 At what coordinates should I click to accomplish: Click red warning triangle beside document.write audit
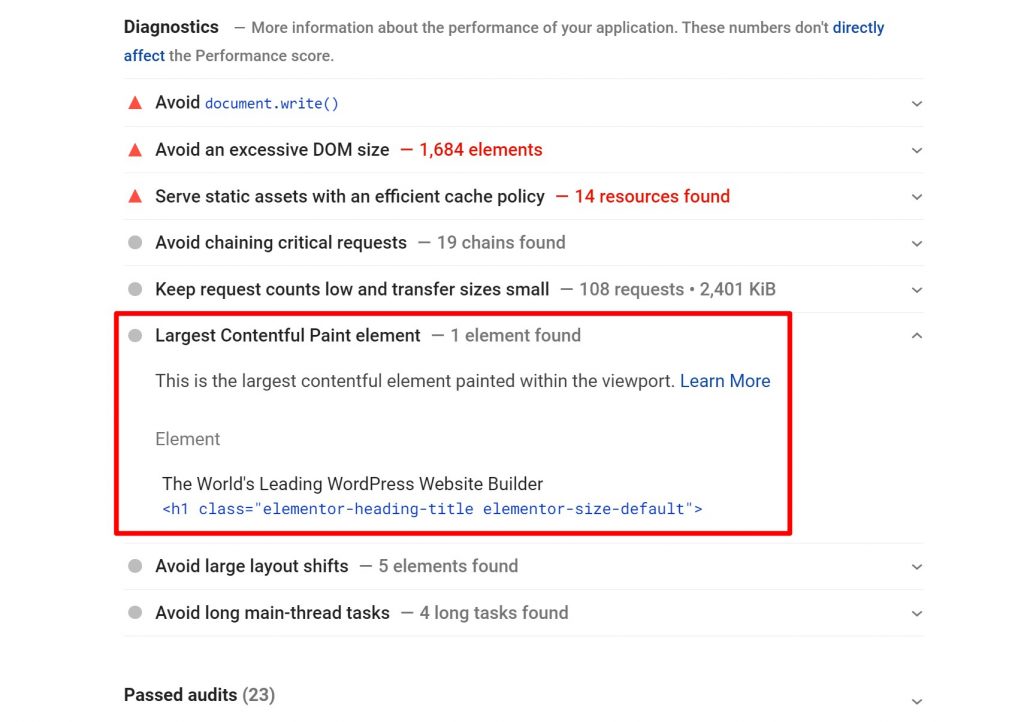(x=135, y=103)
